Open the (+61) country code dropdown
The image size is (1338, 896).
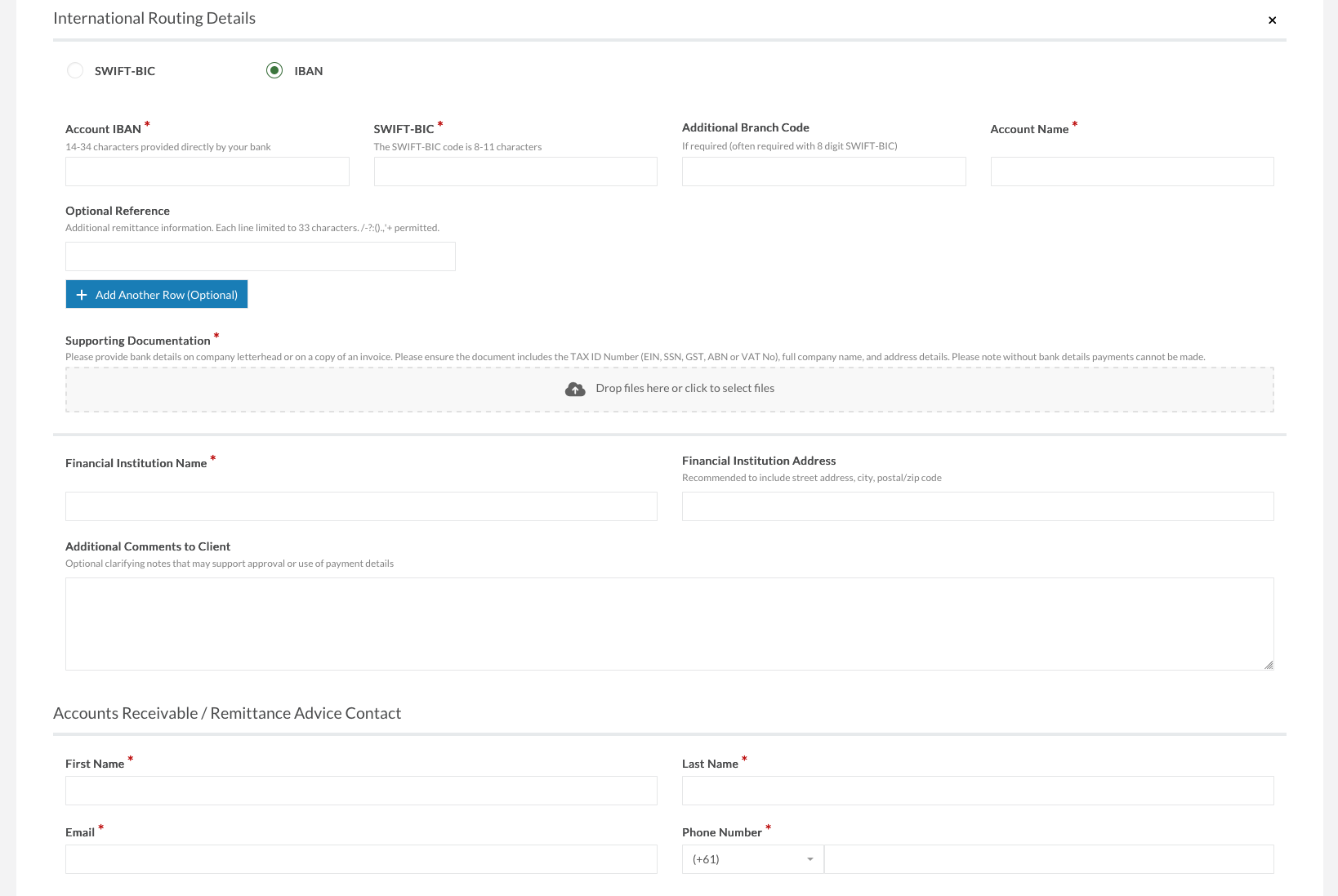[753, 859]
